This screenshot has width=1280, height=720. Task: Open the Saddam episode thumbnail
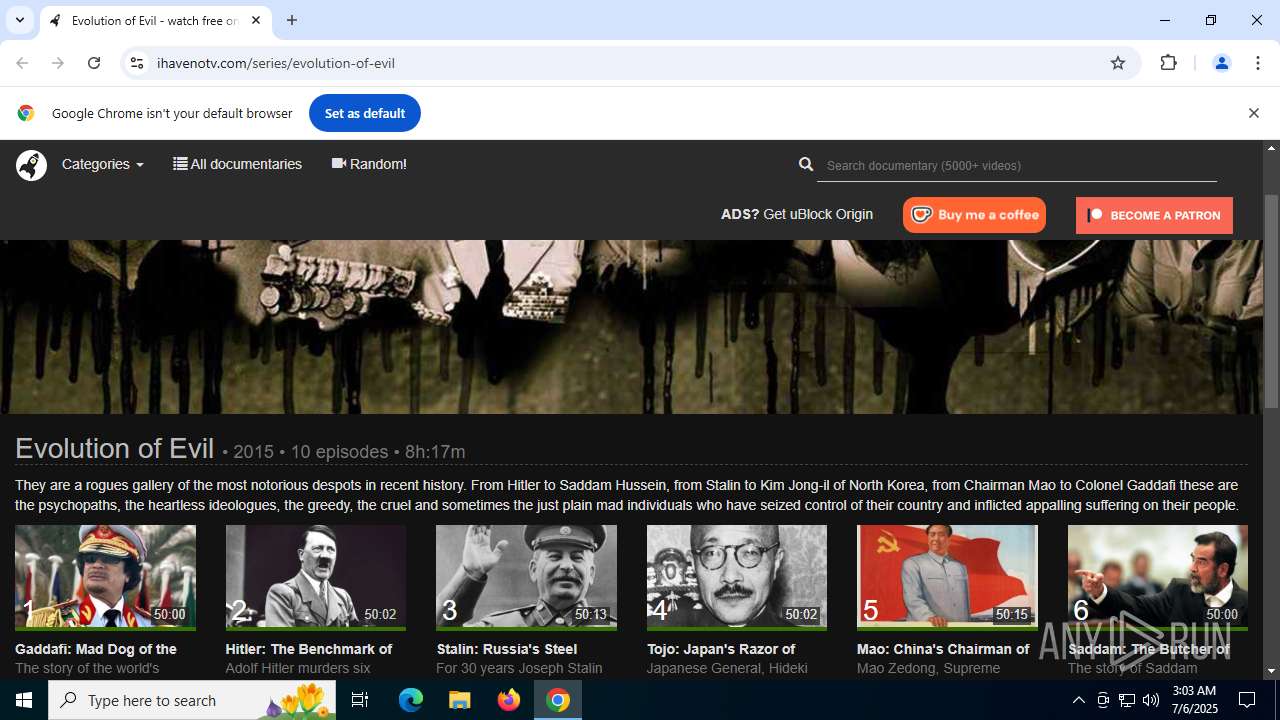point(1158,577)
